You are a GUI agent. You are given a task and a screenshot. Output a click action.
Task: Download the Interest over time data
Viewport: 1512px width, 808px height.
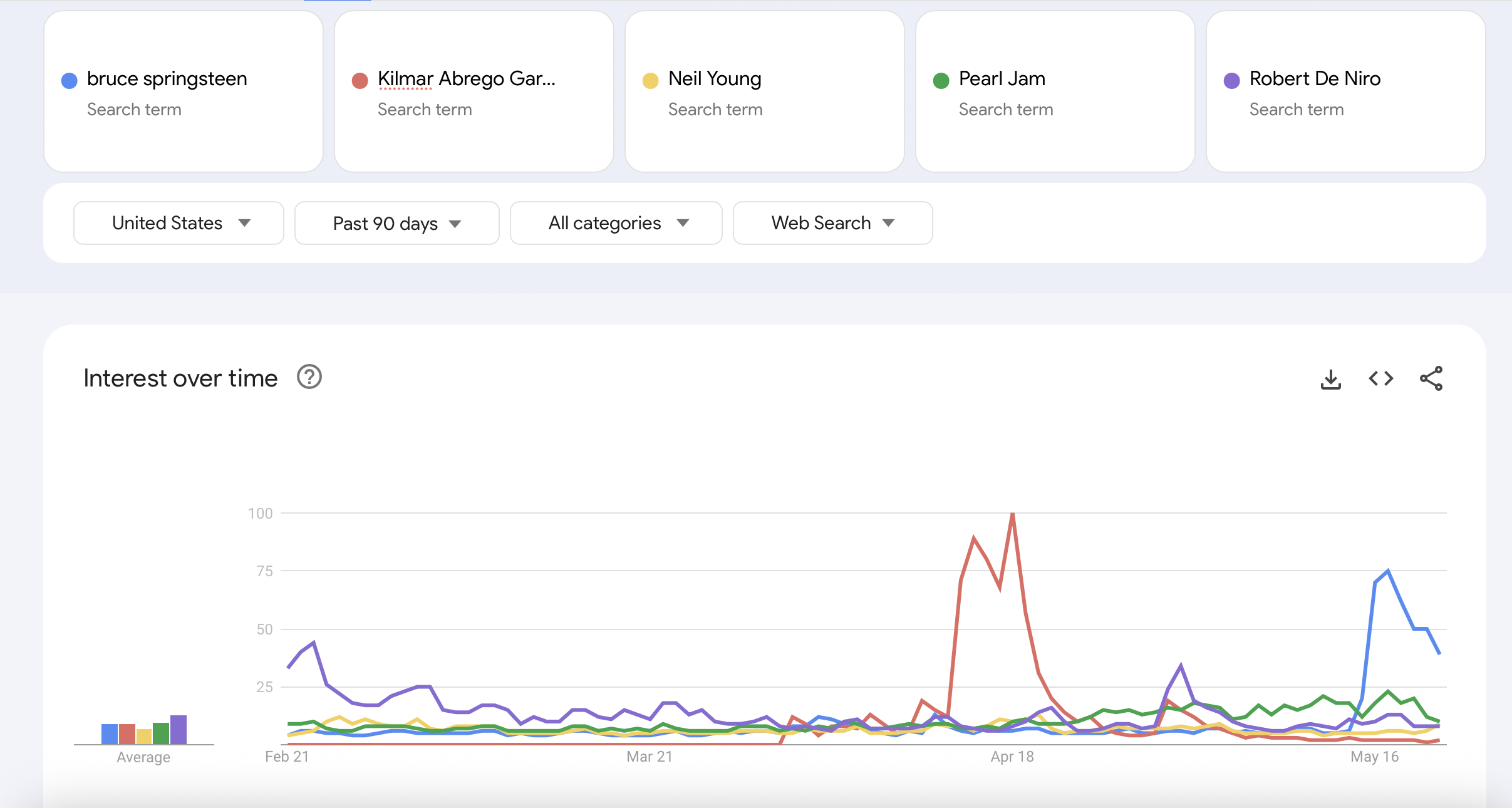pyautogui.click(x=1330, y=378)
